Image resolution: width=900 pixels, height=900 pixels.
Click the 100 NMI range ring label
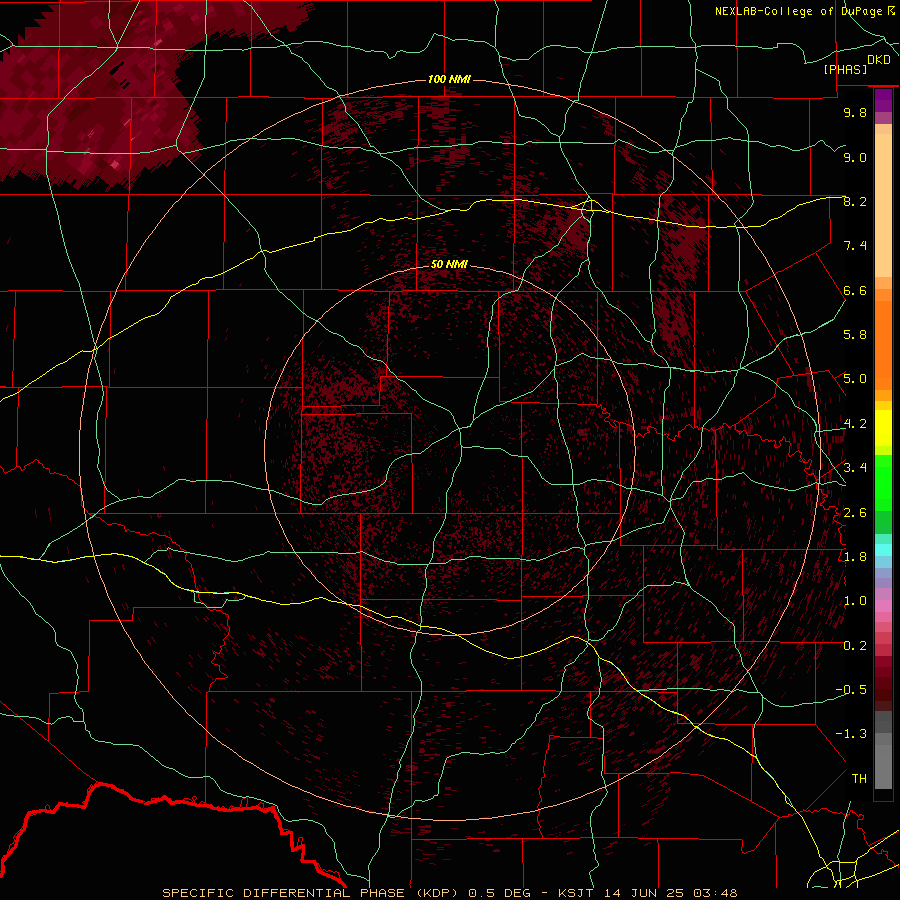(x=449, y=79)
